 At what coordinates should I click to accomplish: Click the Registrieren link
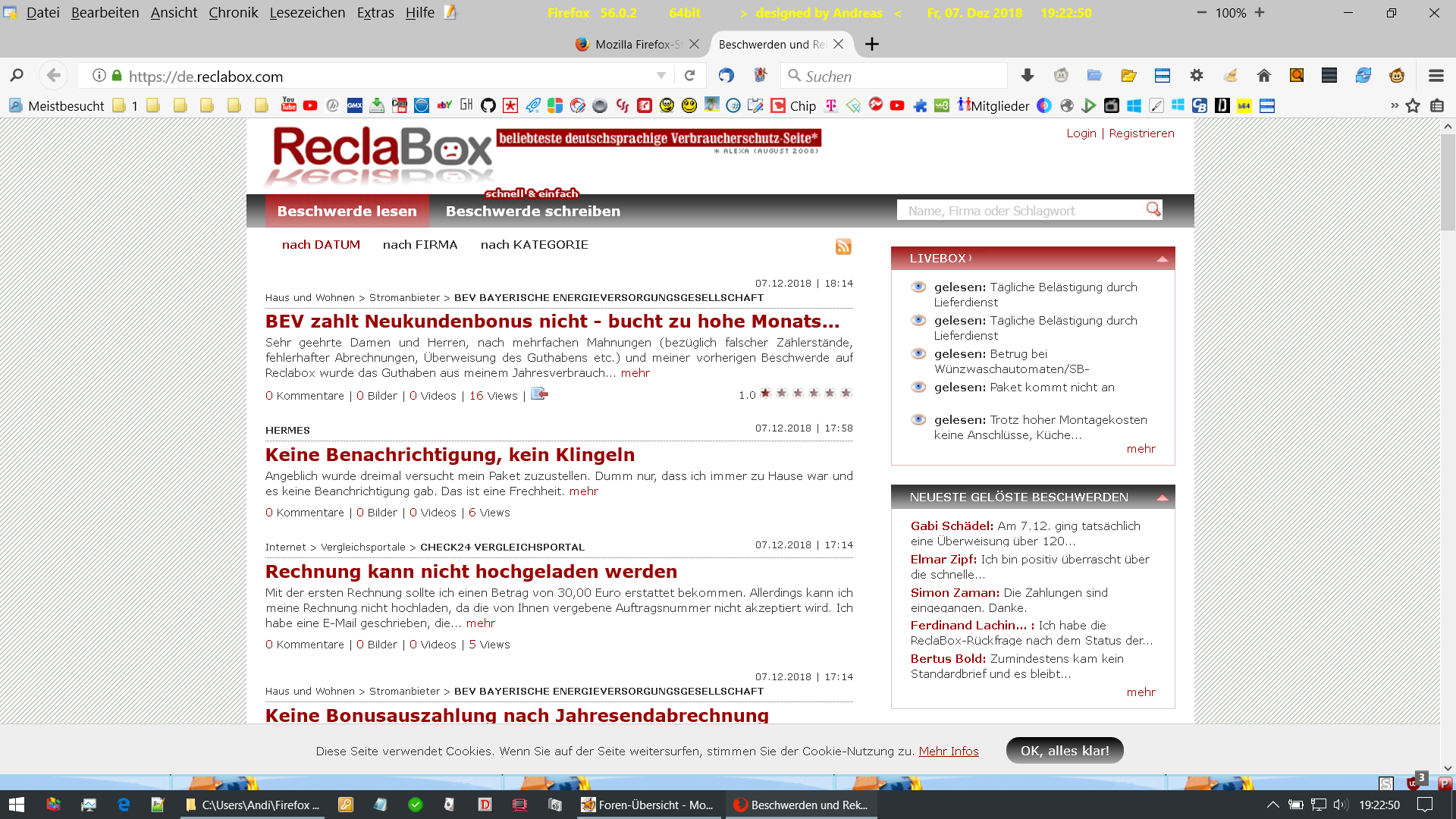coord(1141,133)
